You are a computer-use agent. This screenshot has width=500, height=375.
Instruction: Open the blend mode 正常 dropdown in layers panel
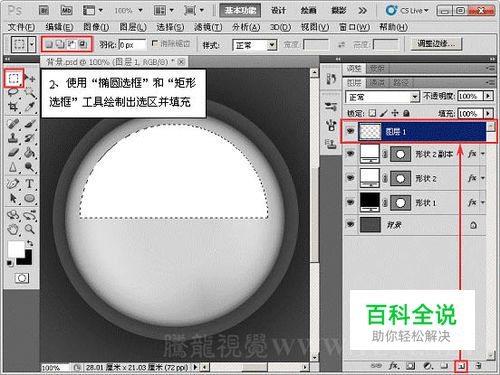coord(382,97)
